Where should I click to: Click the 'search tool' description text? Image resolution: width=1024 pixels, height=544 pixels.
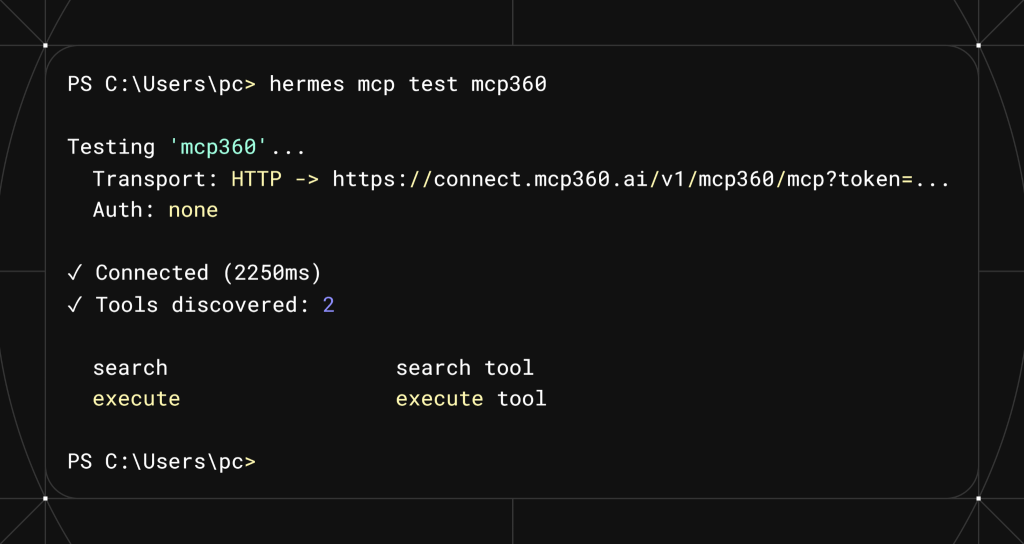(x=464, y=368)
